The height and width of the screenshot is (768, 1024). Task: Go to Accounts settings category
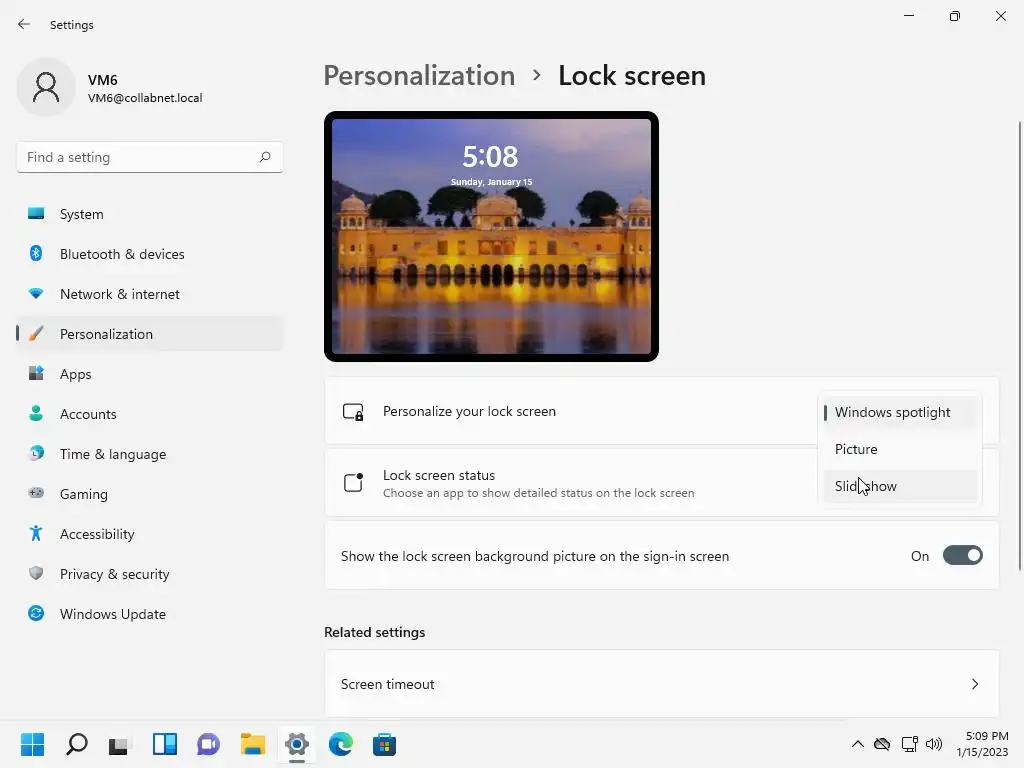pyautogui.click(x=150, y=413)
